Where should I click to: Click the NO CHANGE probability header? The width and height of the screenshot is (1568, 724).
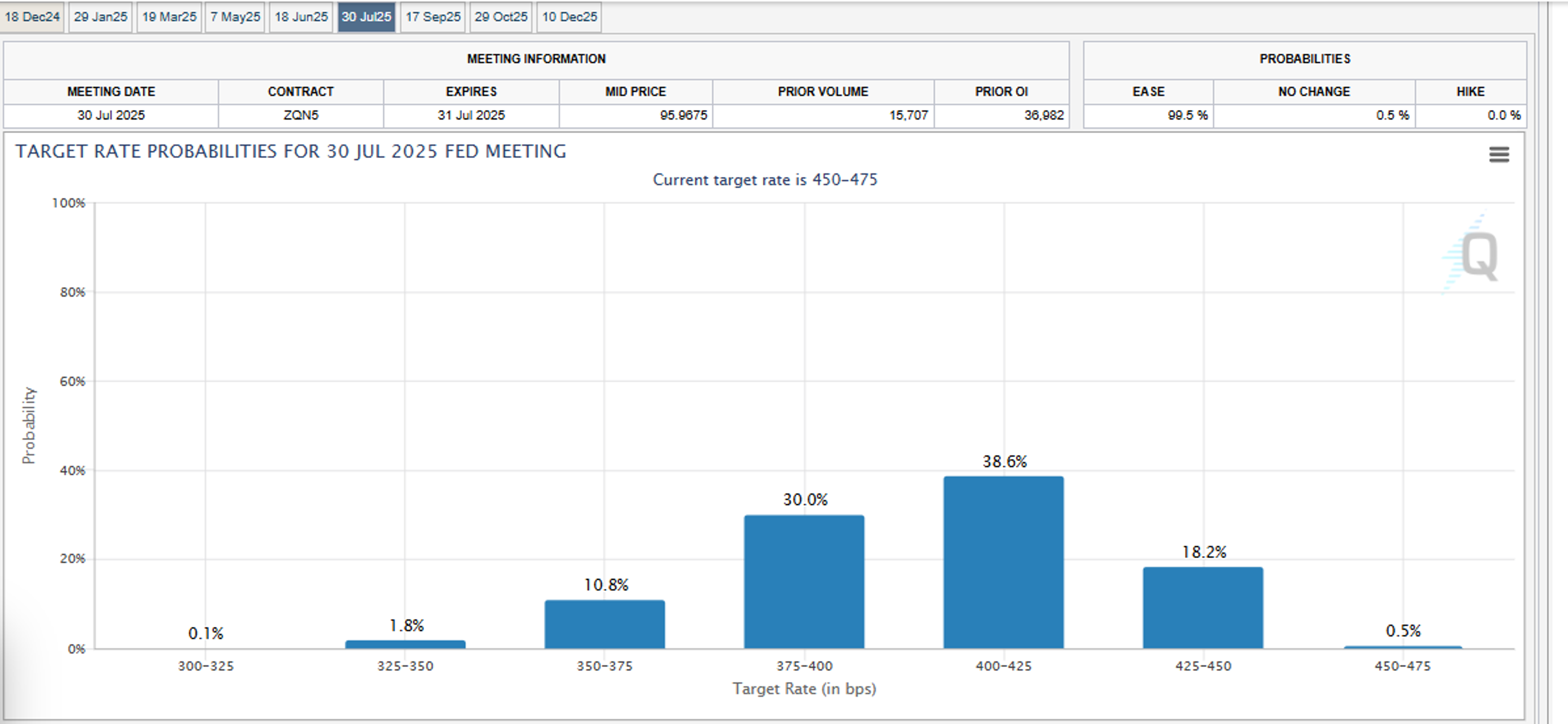[x=1314, y=92]
